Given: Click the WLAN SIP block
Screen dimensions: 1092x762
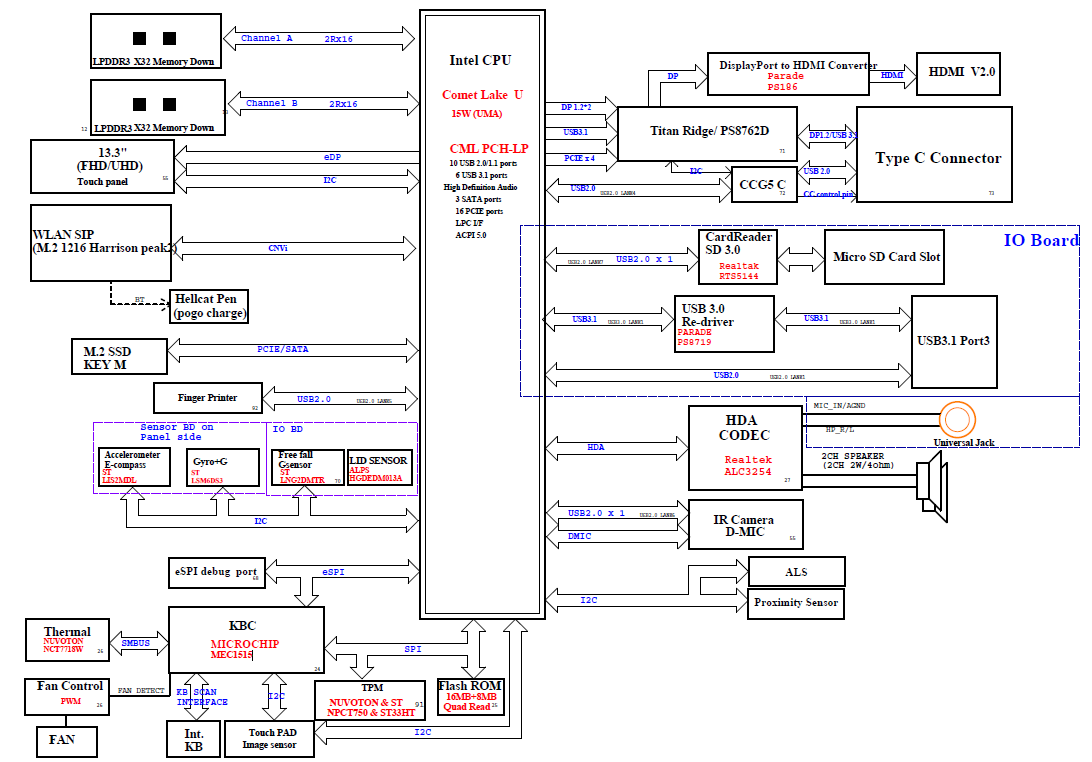Looking at the screenshot, I should [101, 241].
